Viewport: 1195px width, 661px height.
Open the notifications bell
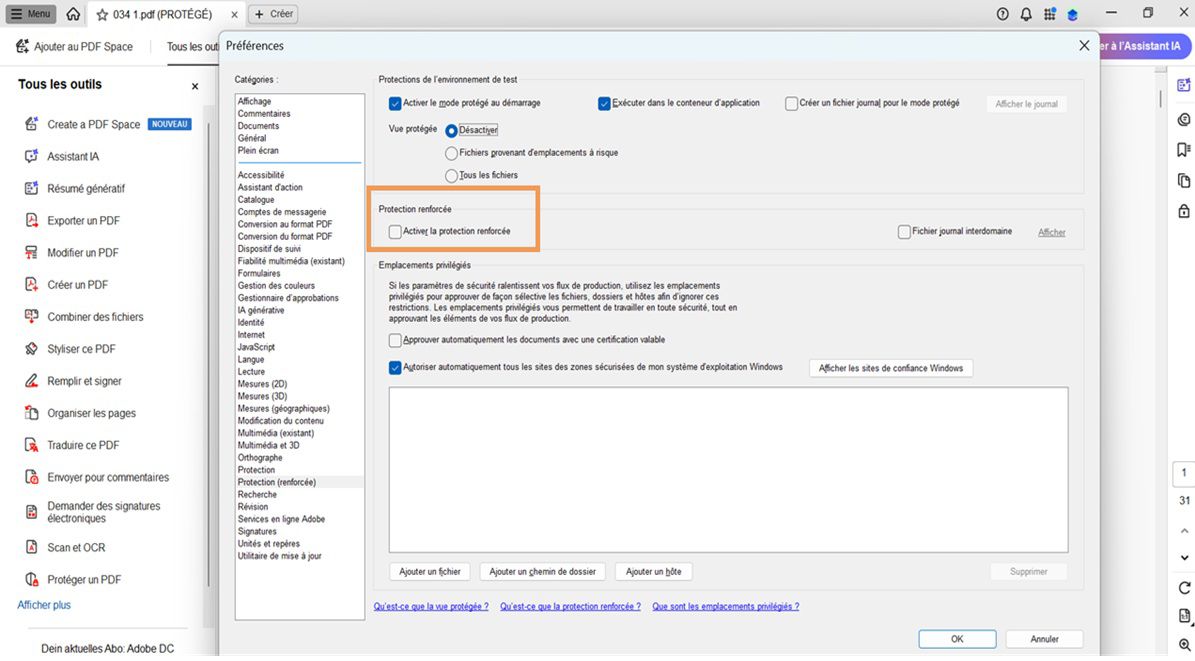(x=1026, y=14)
